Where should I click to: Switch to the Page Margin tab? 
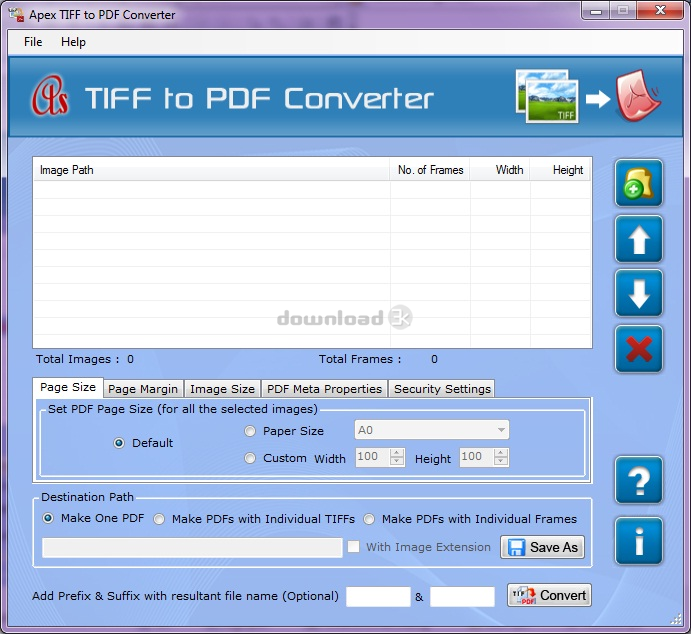click(x=143, y=389)
